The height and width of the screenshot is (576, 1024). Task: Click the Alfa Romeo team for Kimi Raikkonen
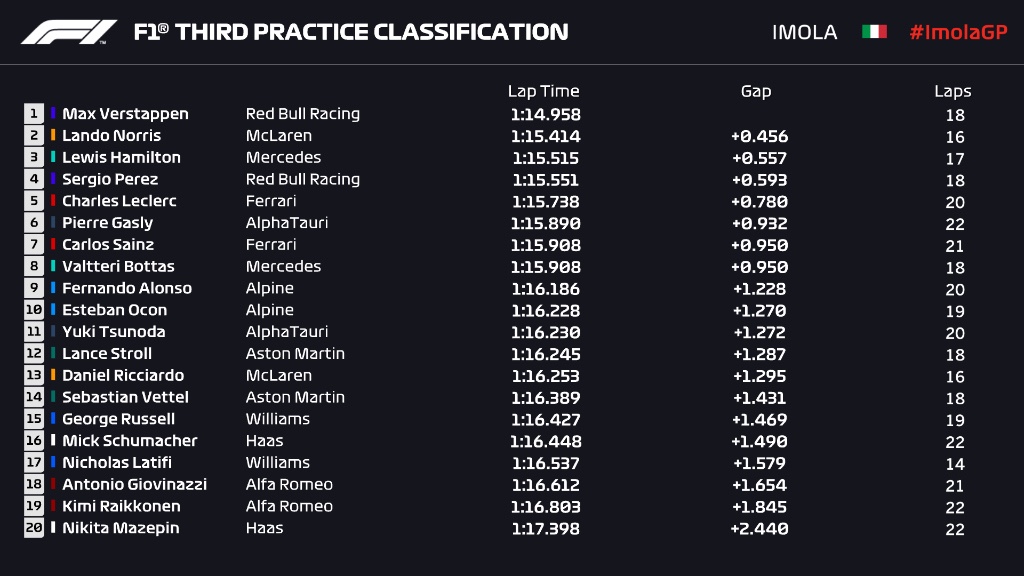[289, 506]
